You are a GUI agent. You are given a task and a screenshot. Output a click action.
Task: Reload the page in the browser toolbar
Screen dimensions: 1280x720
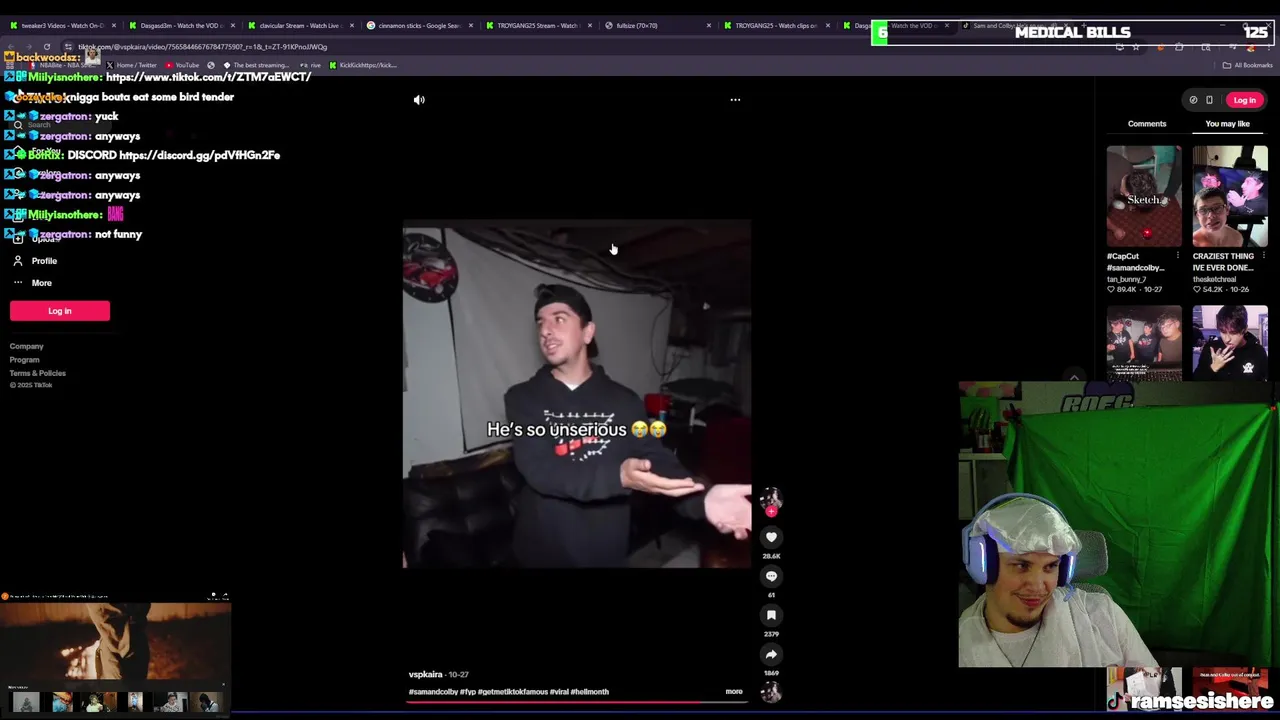[x=46, y=47]
